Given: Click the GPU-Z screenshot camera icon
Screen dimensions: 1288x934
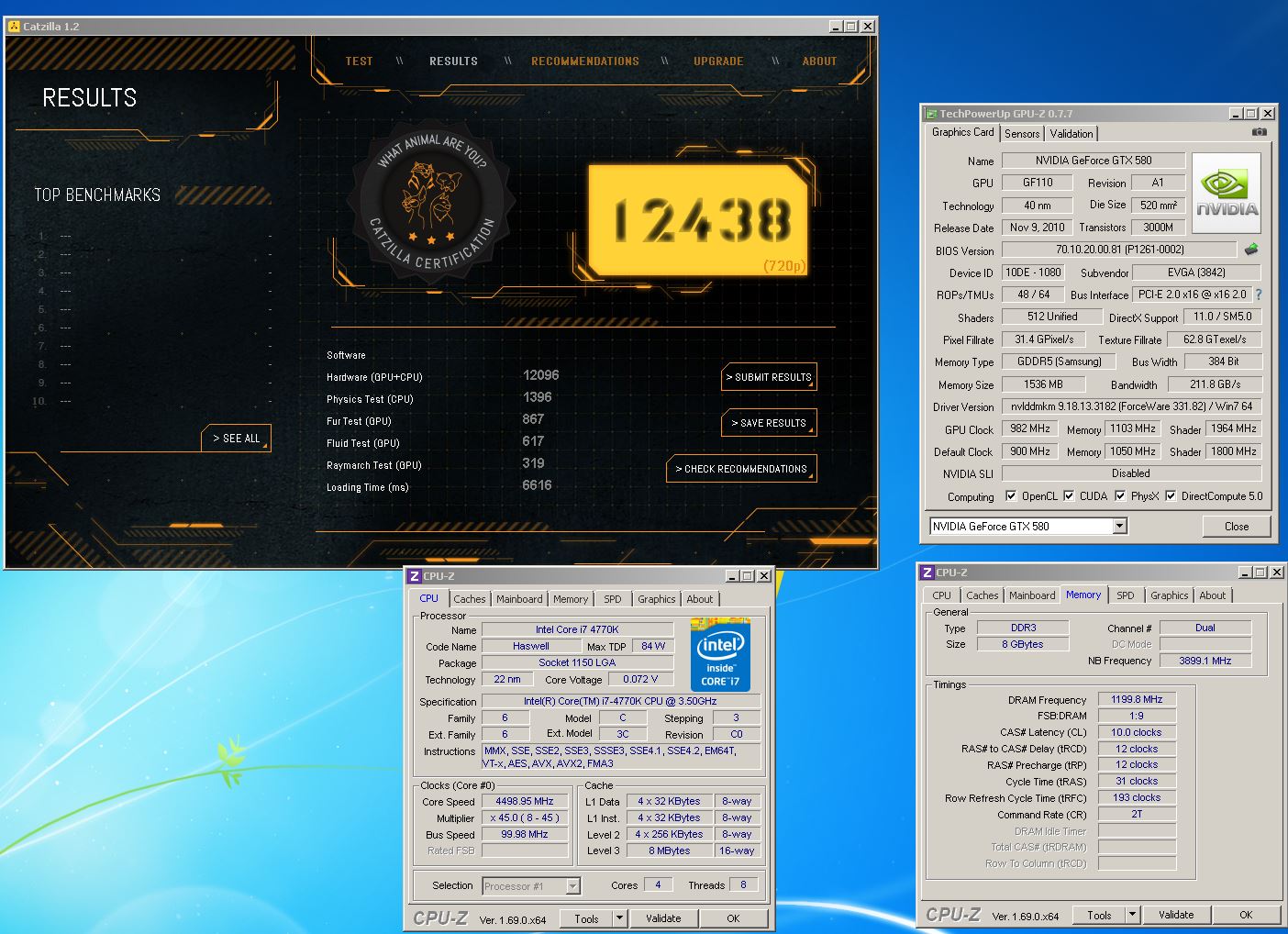Looking at the screenshot, I should pos(1259,132).
